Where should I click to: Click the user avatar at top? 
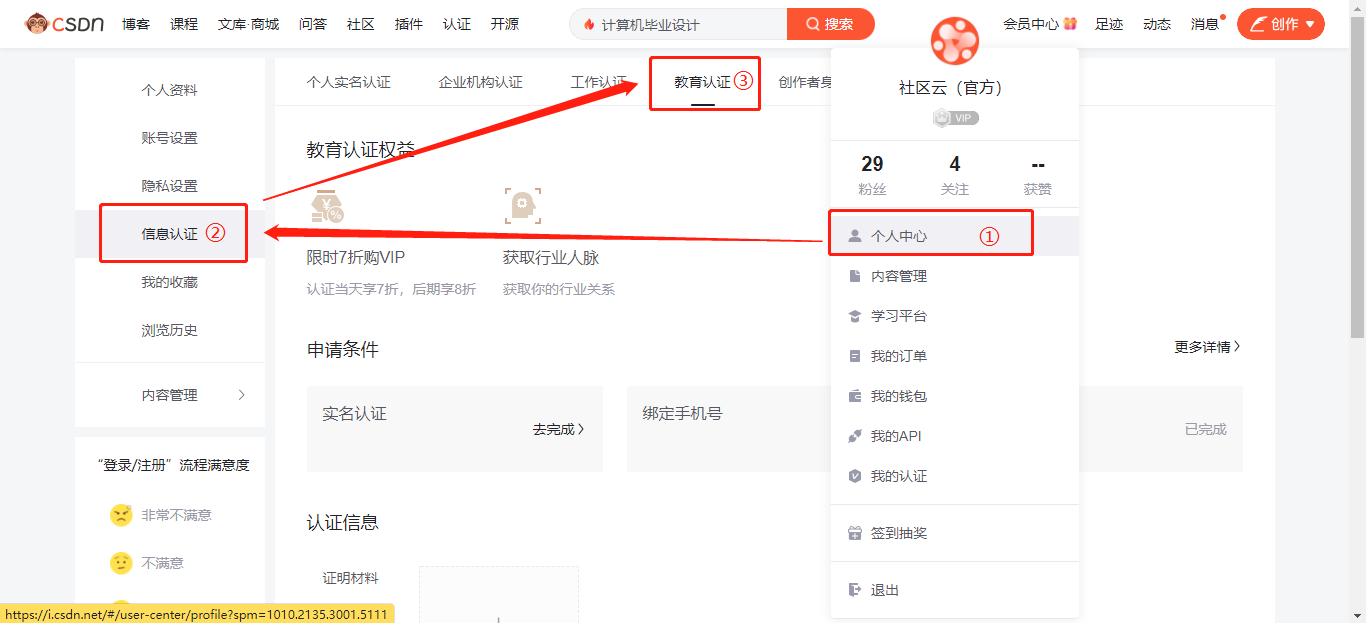tap(954, 41)
